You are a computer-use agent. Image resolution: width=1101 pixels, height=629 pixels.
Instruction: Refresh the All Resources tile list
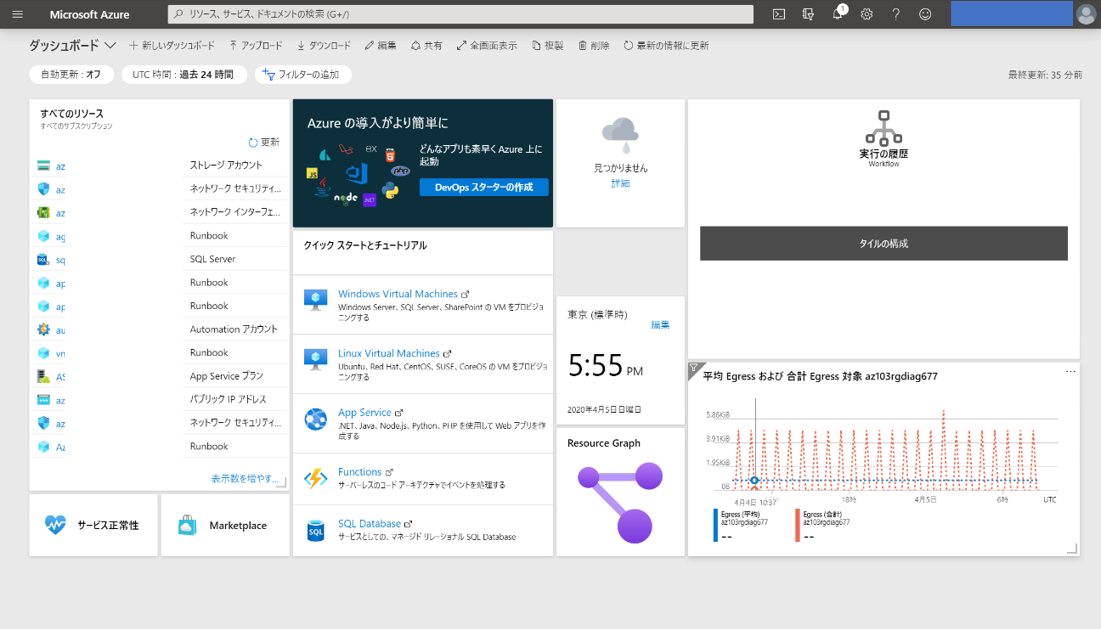(264, 143)
